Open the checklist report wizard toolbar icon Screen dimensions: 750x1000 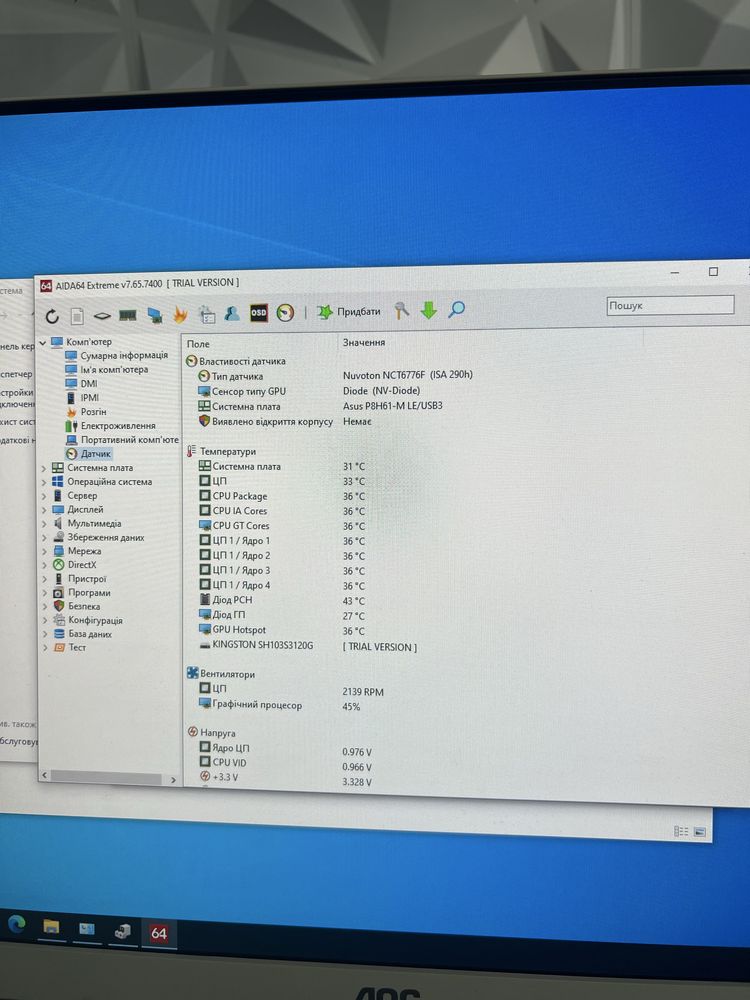(x=207, y=314)
